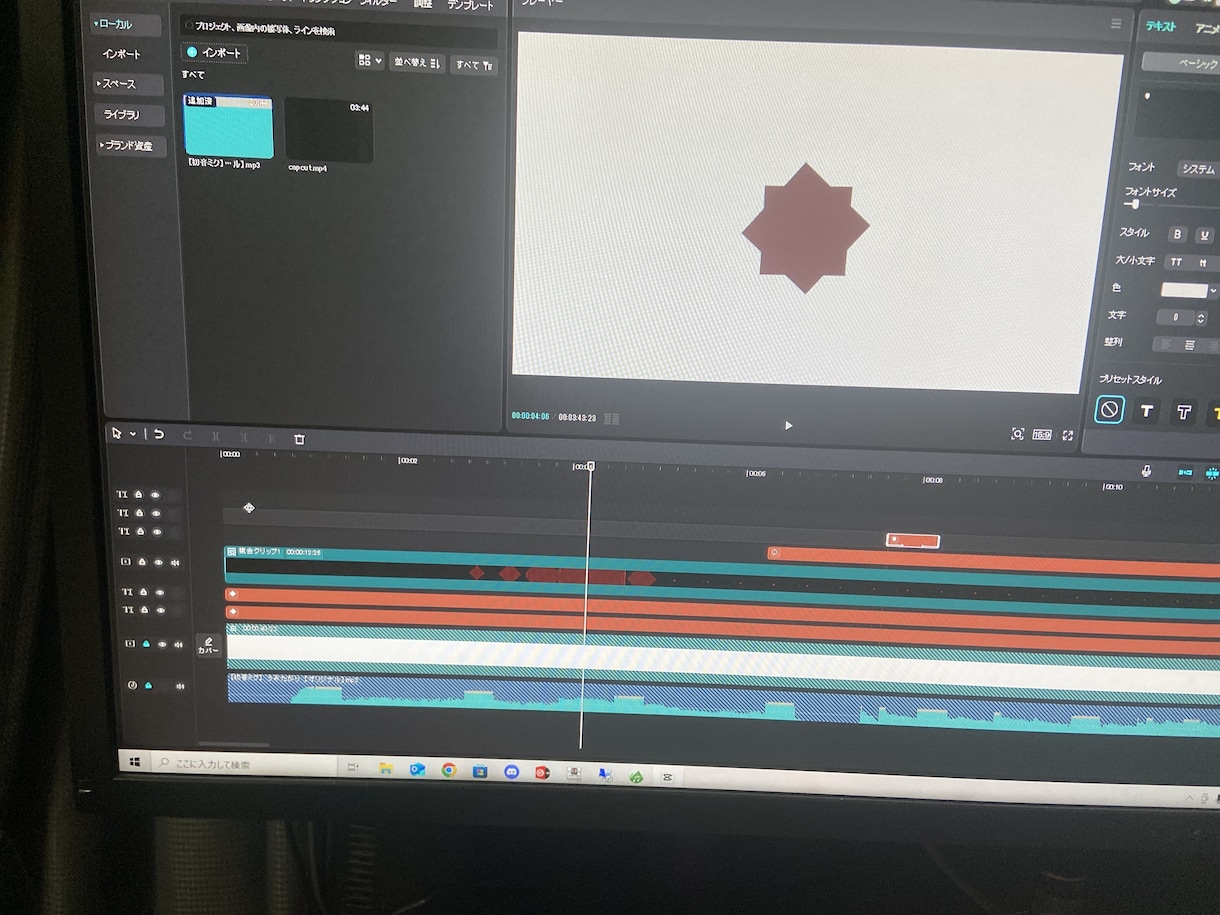
Task: Select the no-style preset icon
Action: (1109, 409)
